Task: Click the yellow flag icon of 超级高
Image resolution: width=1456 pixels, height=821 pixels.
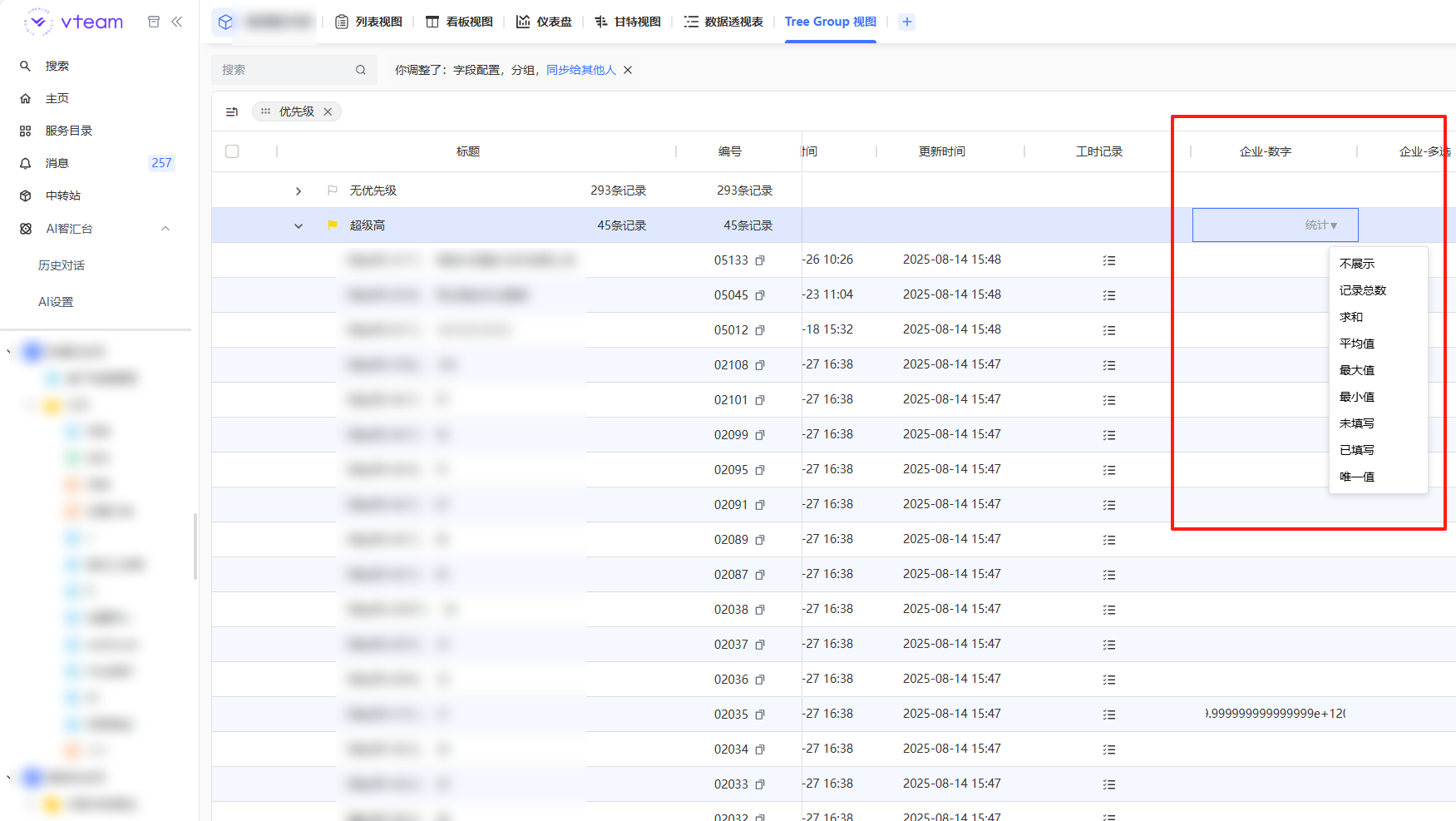Action: click(x=333, y=225)
